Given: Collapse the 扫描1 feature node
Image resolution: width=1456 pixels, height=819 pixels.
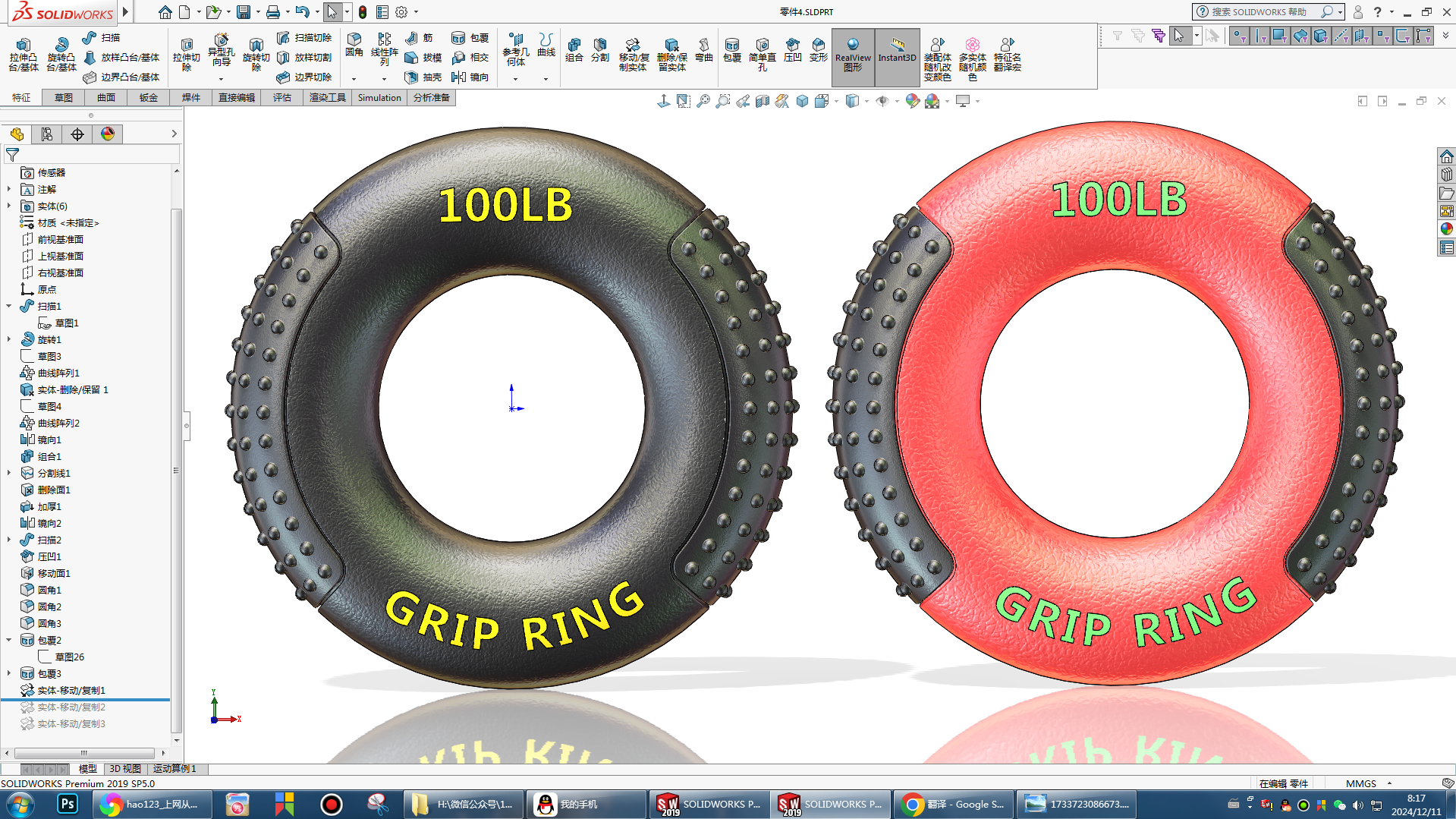Looking at the screenshot, I should coord(9,306).
